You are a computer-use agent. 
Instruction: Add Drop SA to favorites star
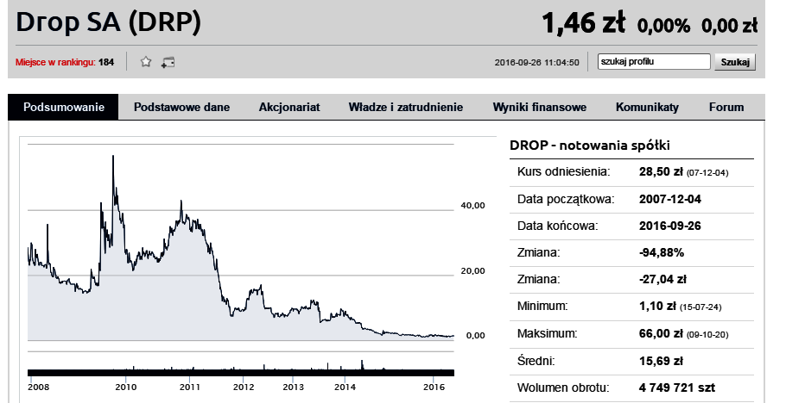(146, 62)
